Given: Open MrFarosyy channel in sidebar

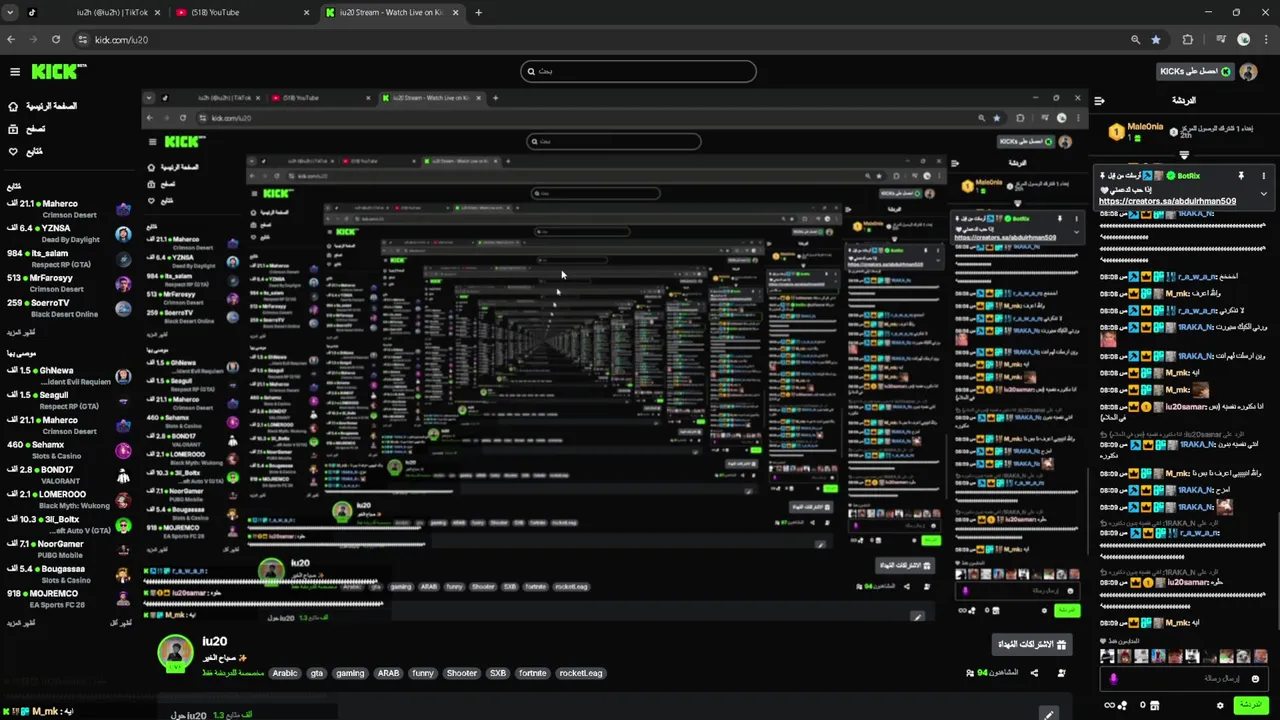Looking at the screenshot, I should coord(67,284).
